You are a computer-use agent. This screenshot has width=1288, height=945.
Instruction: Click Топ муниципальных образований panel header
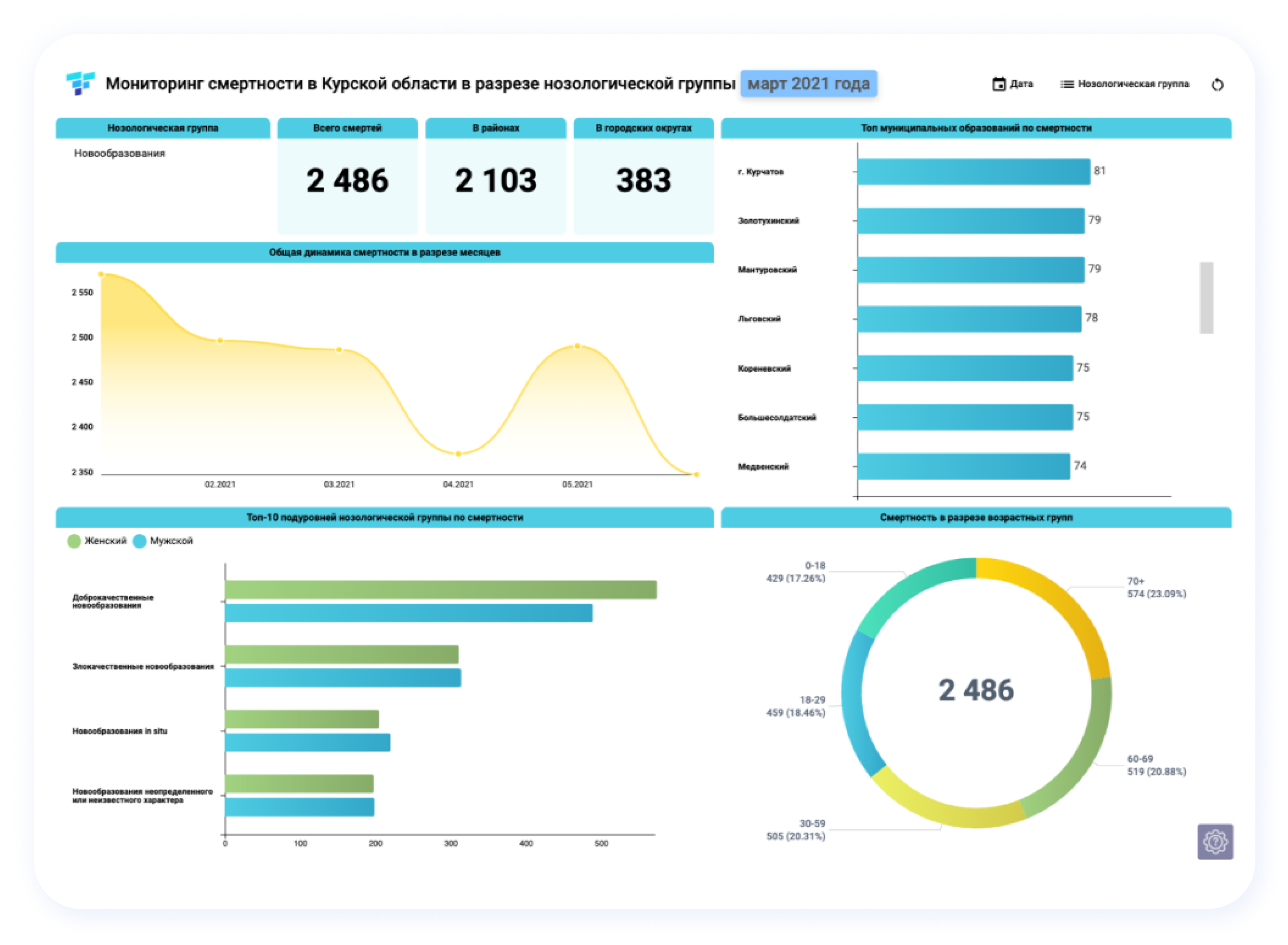tap(976, 128)
